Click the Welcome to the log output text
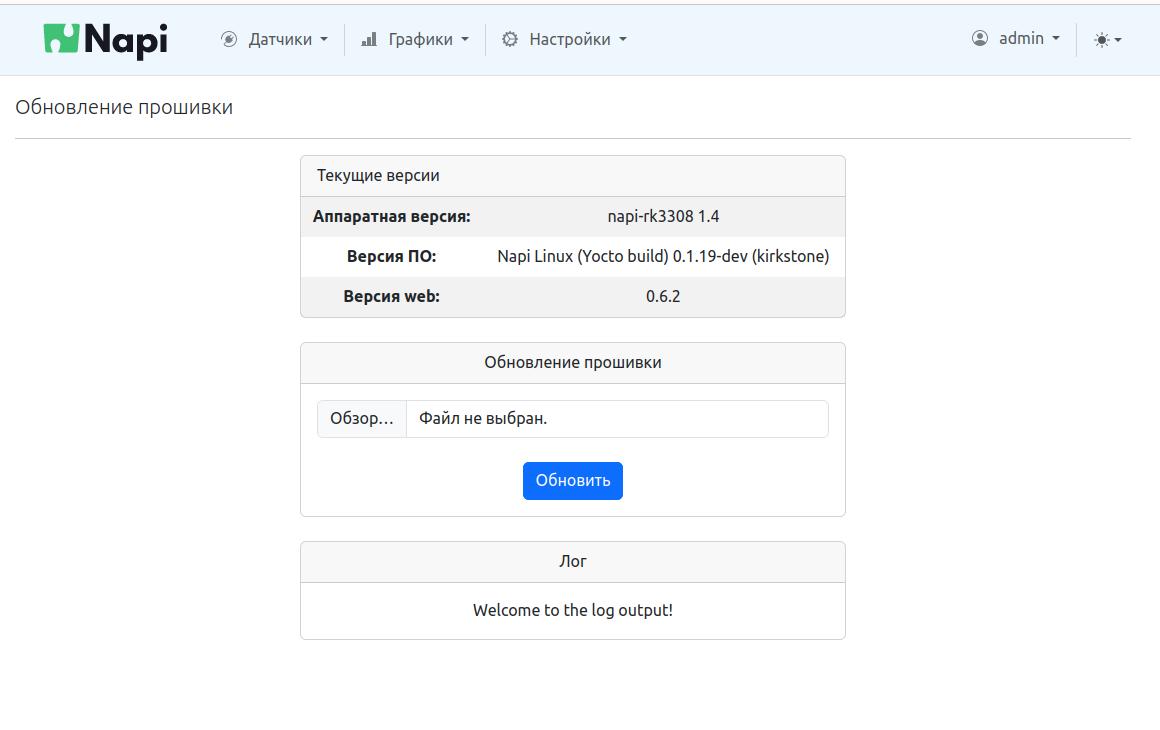This screenshot has width=1160, height=730. click(x=572, y=609)
